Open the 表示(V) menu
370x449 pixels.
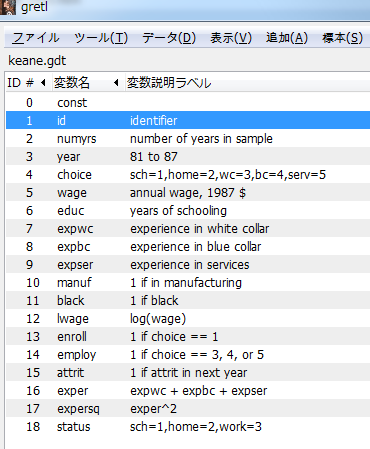pos(231,38)
